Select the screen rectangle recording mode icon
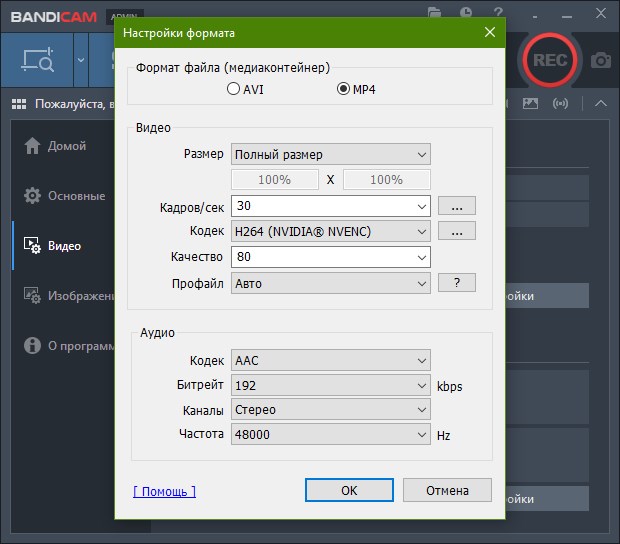The height and width of the screenshot is (544, 620). click(x=38, y=60)
